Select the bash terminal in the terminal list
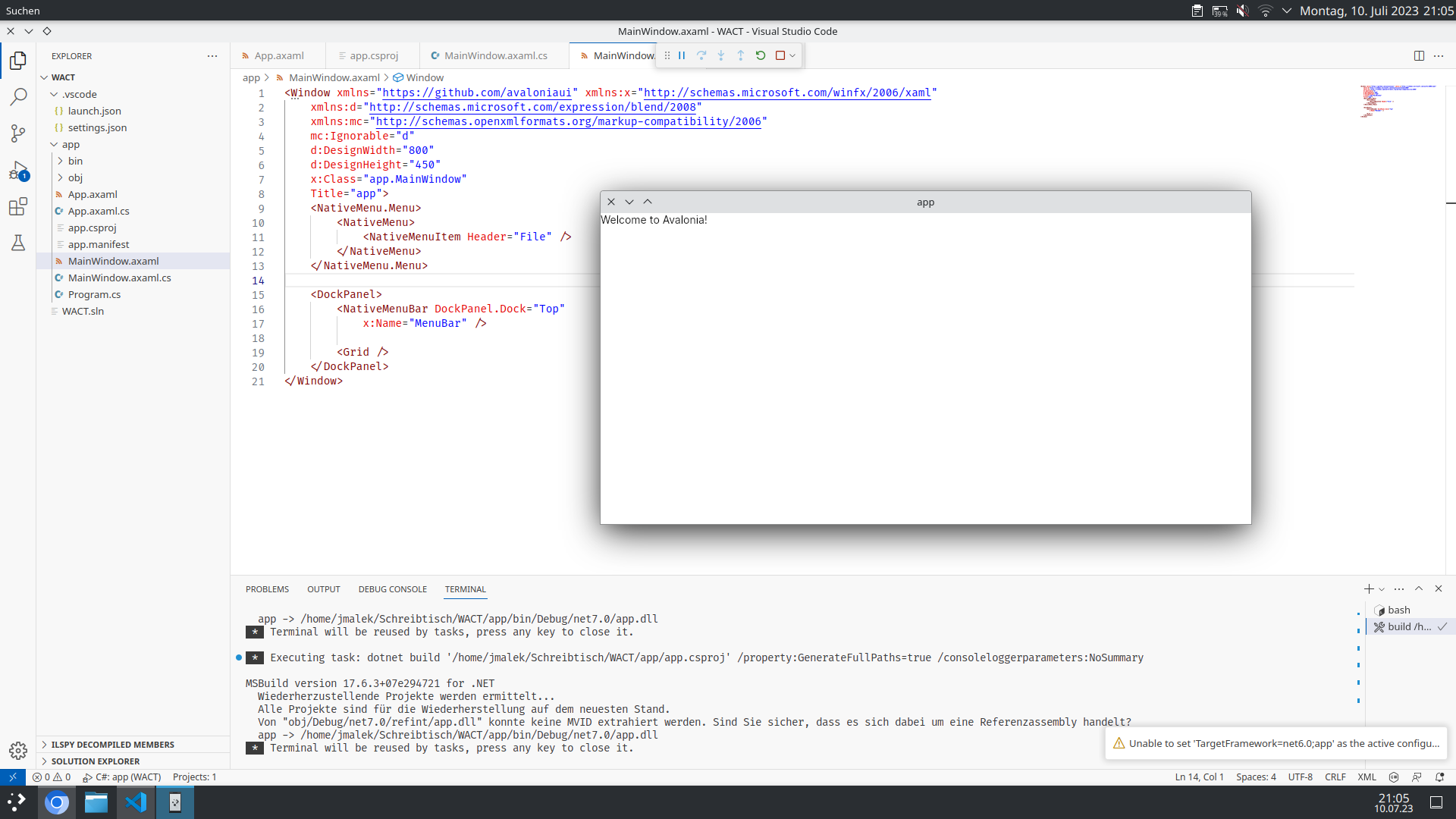 tap(1399, 610)
